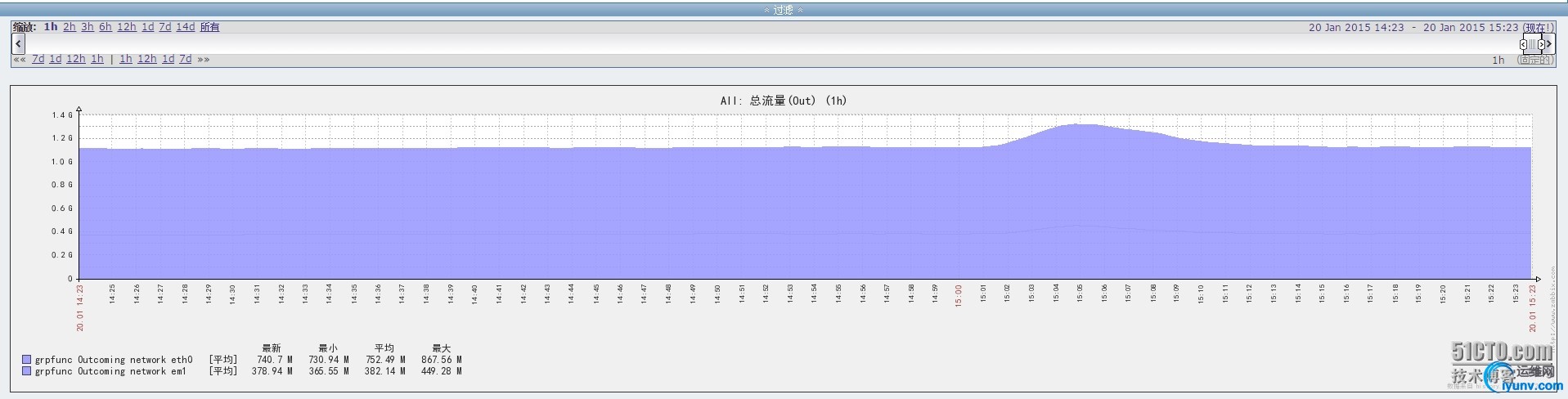
Task: Click the em1 legend color swatch
Action: (x=27, y=371)
